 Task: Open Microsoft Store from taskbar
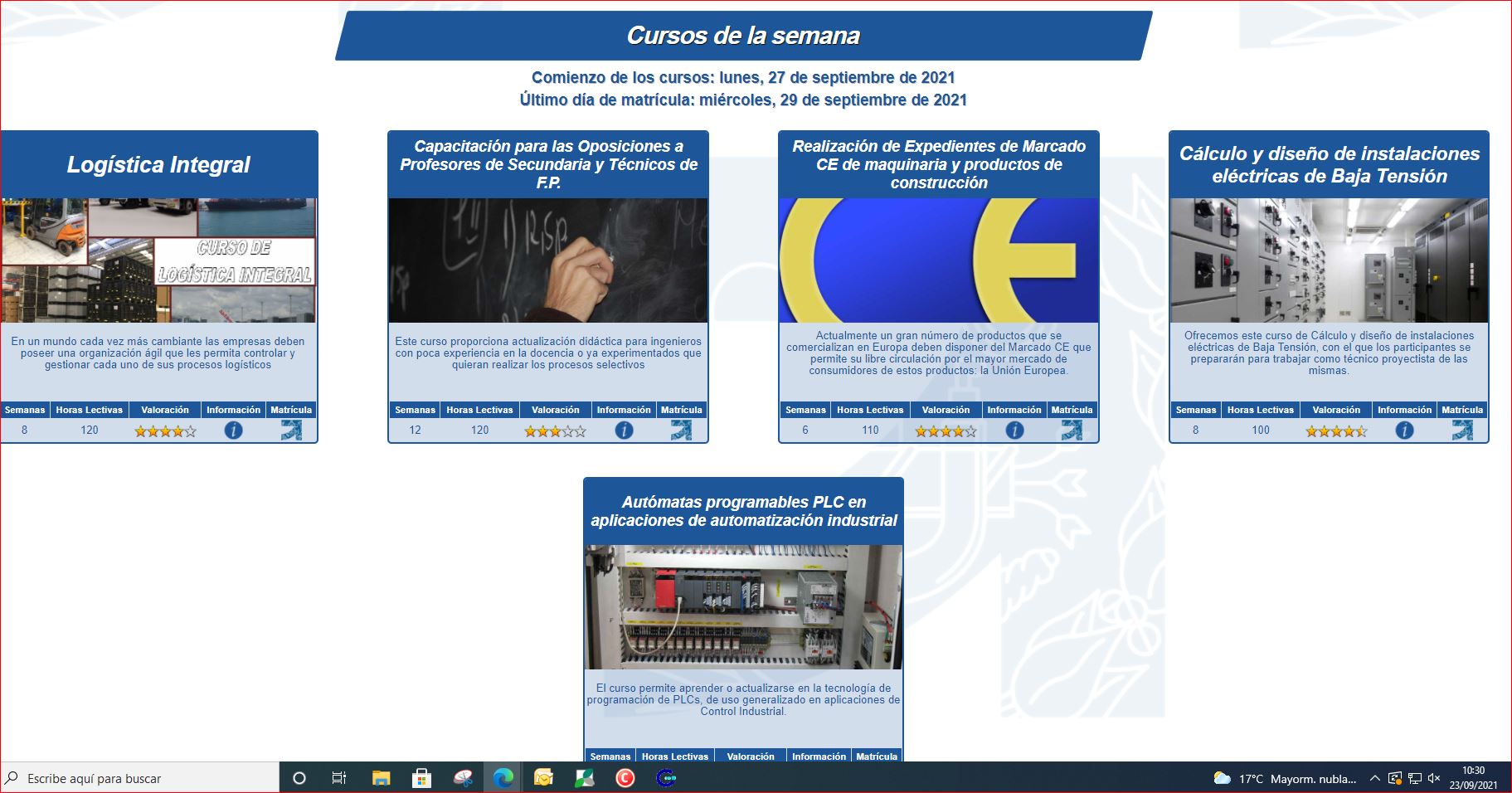[x=421, y=778]
